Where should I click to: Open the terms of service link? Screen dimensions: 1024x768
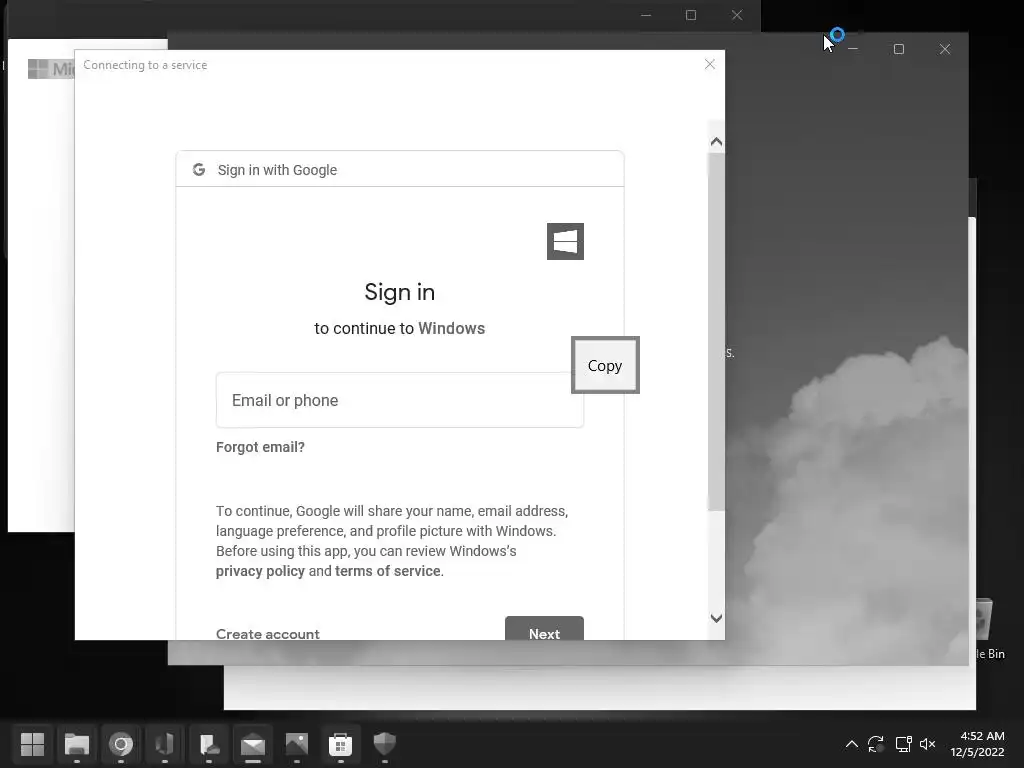click(x=388, y=571)
